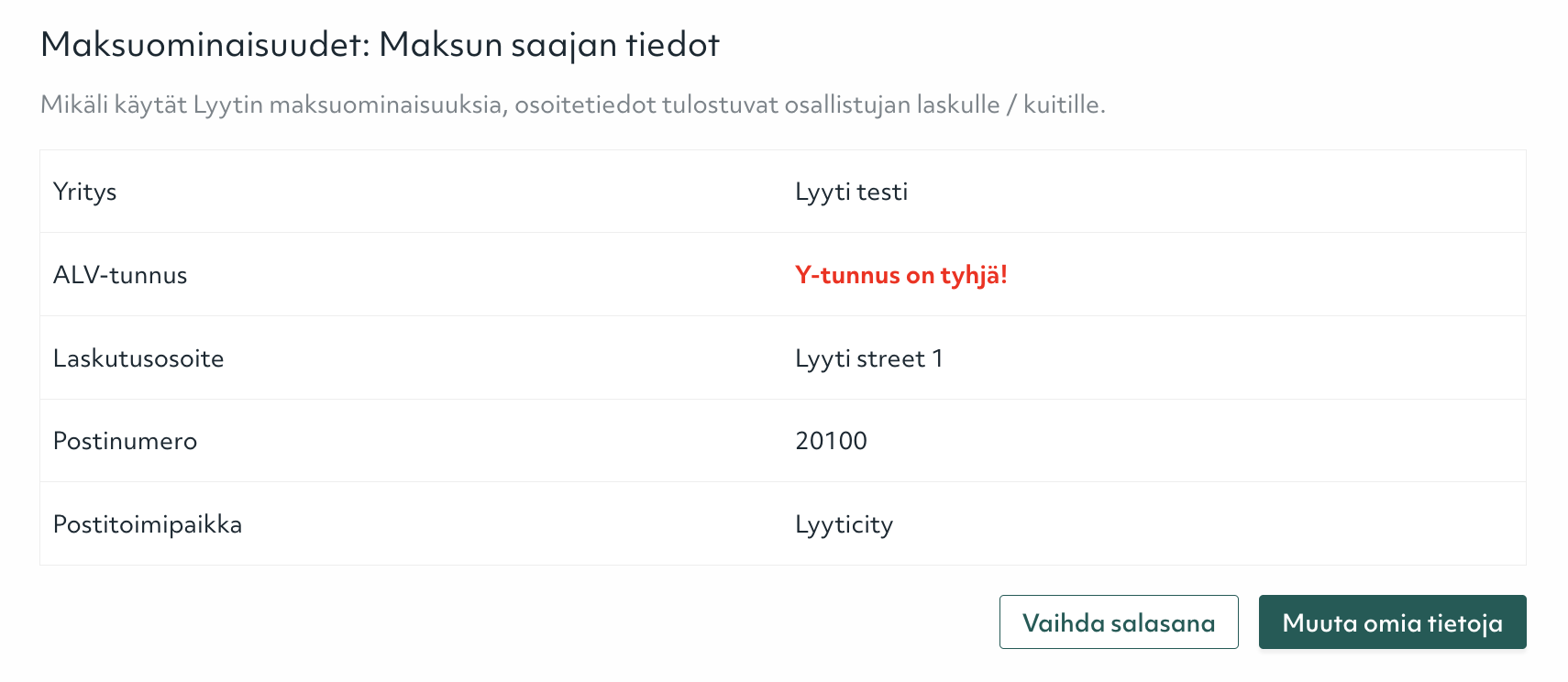Click the Muuta omia tietoja button
1568x682 pixels.
1392,621
